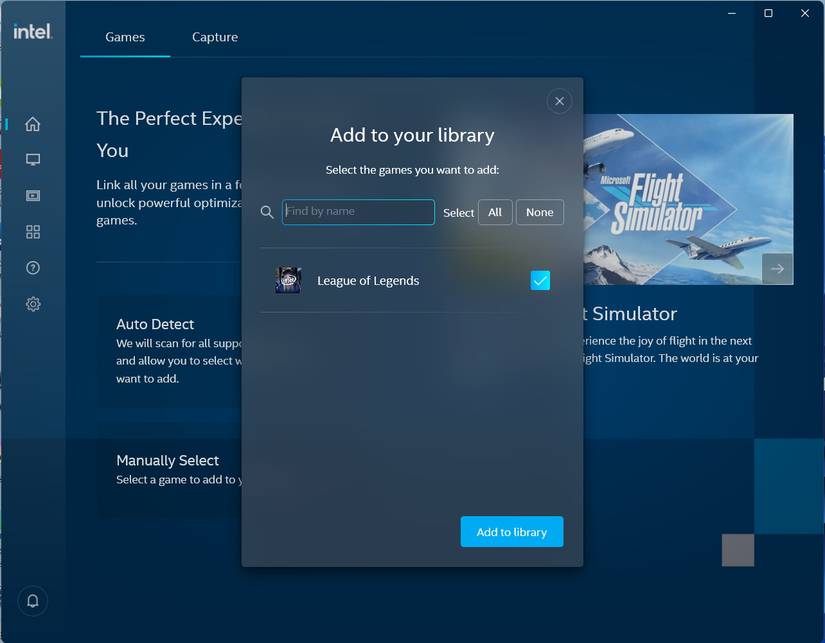Open the Video sidebar icon
This screenshot has width=825, height=643.
(33, 196)
